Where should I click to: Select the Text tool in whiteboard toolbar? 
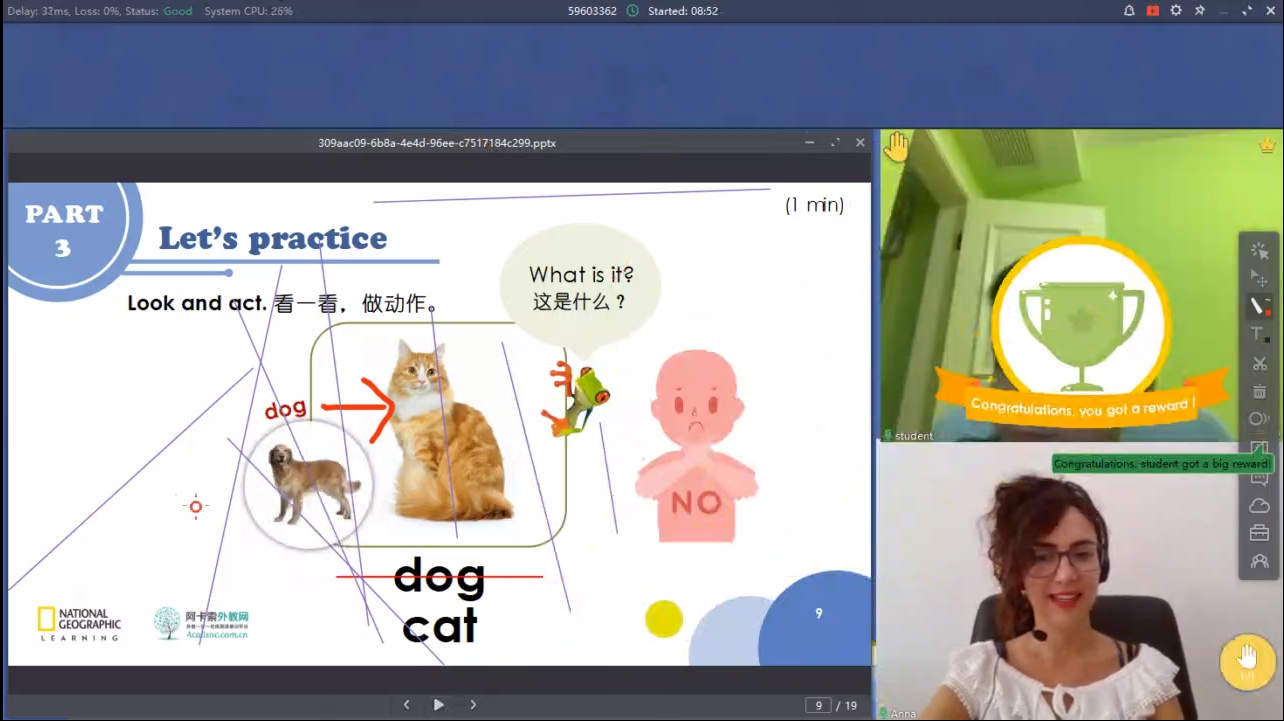pyautogui.click(x=1259, y=335)
